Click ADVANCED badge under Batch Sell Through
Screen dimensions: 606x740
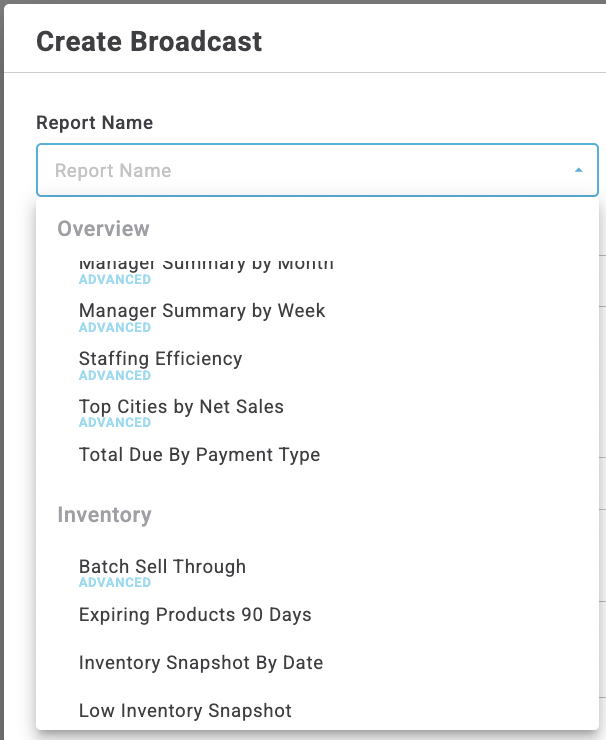point(115,583)
